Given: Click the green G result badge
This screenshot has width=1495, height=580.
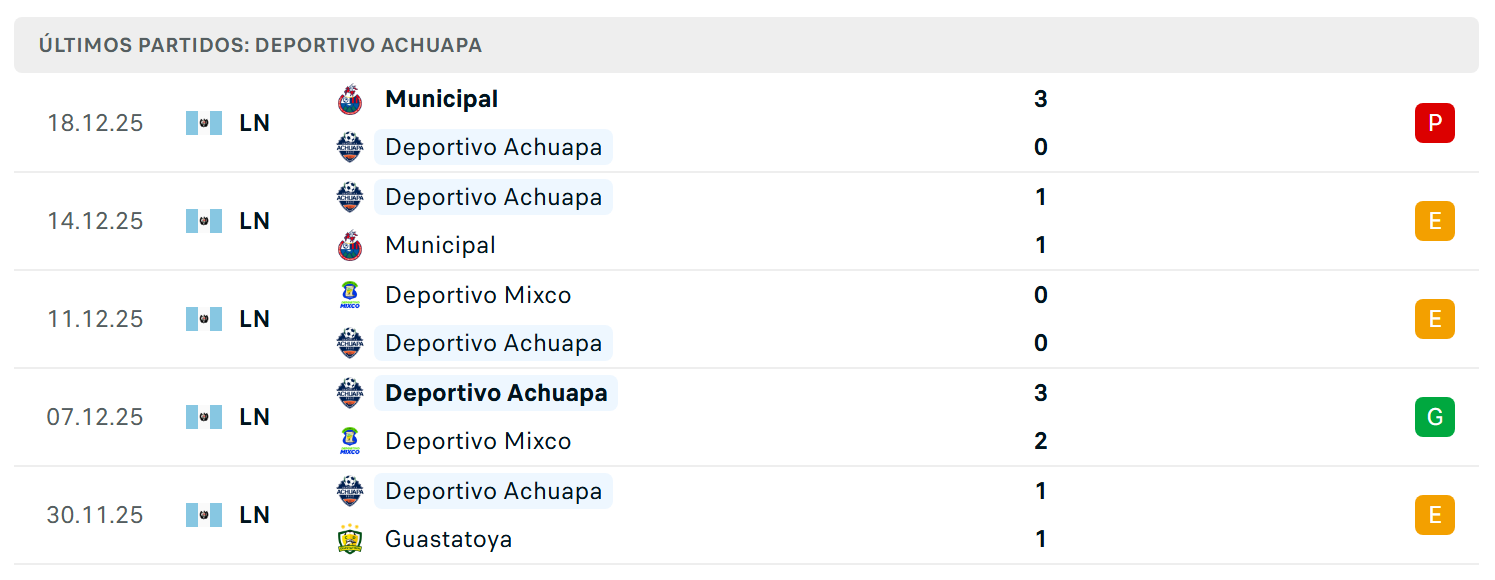Looking at the screenshot, I should (x=1434, y=417).
